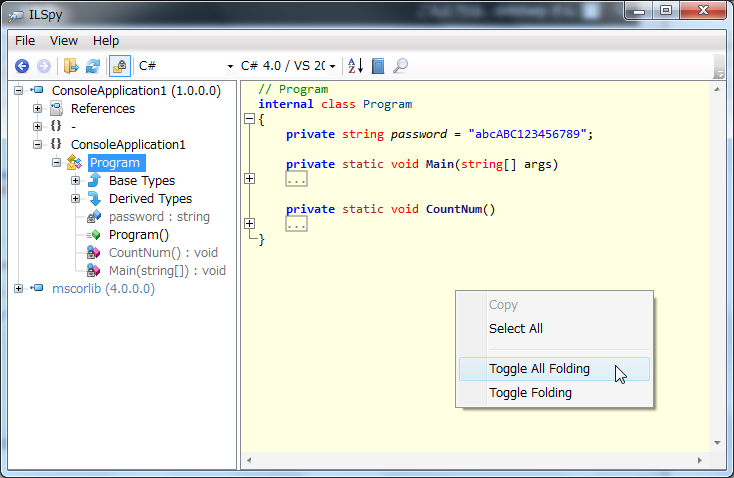Collapse the Program class code fold
The height and width of the screenshot is (478, 734).
250,119
